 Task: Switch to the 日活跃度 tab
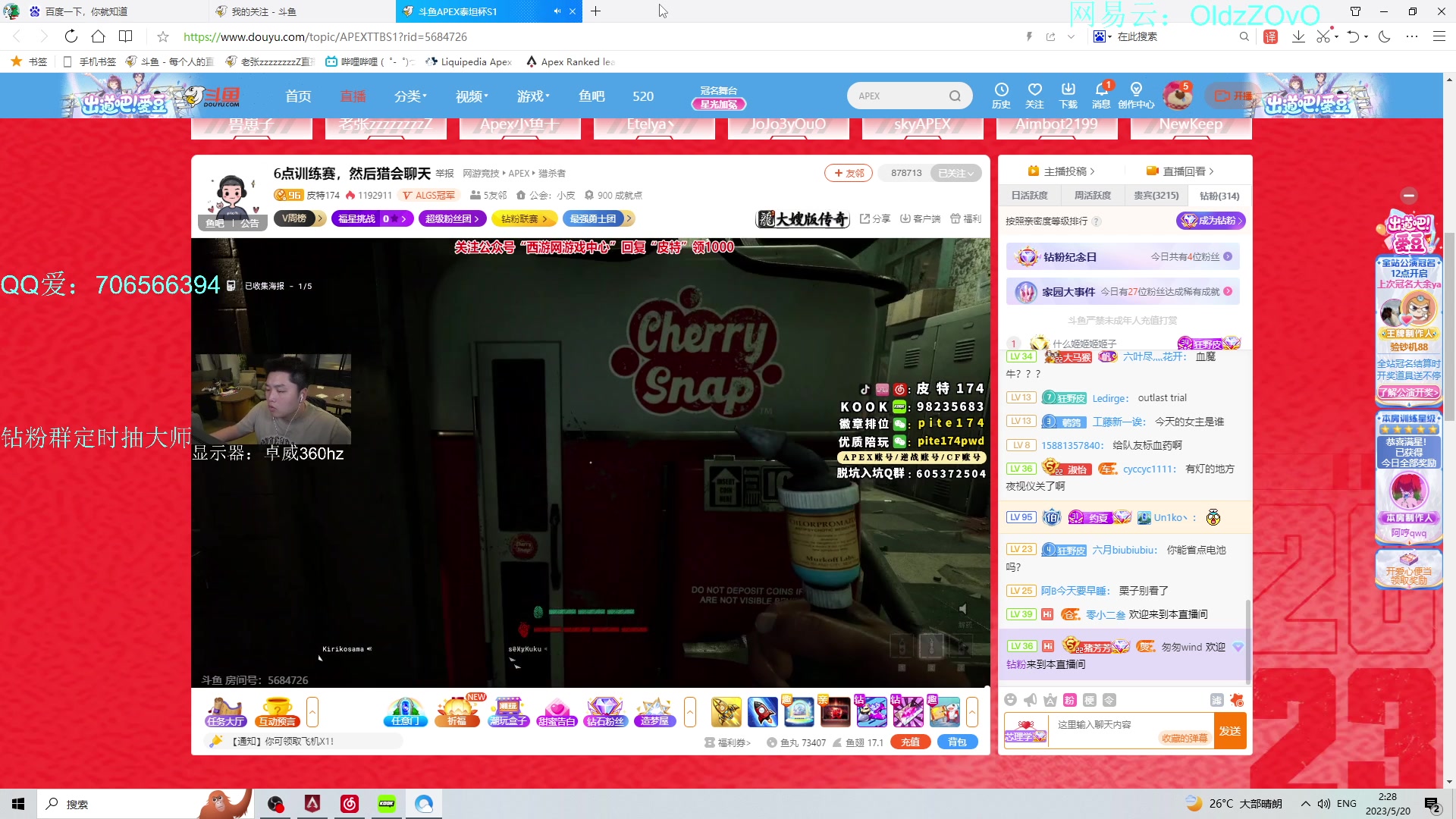point(1029,196)
